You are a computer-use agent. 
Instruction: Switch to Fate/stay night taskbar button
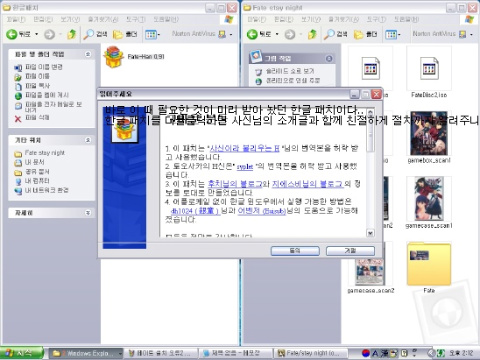click(311, 353)
